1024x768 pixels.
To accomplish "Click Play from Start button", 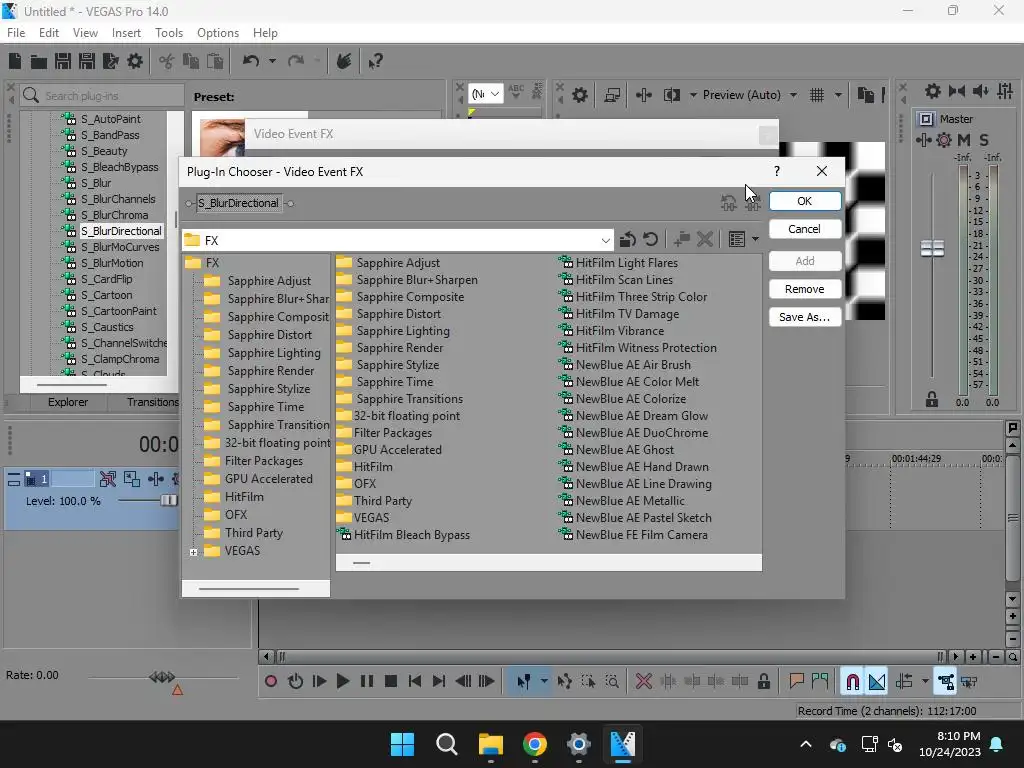I will click(x=319, y=682).
